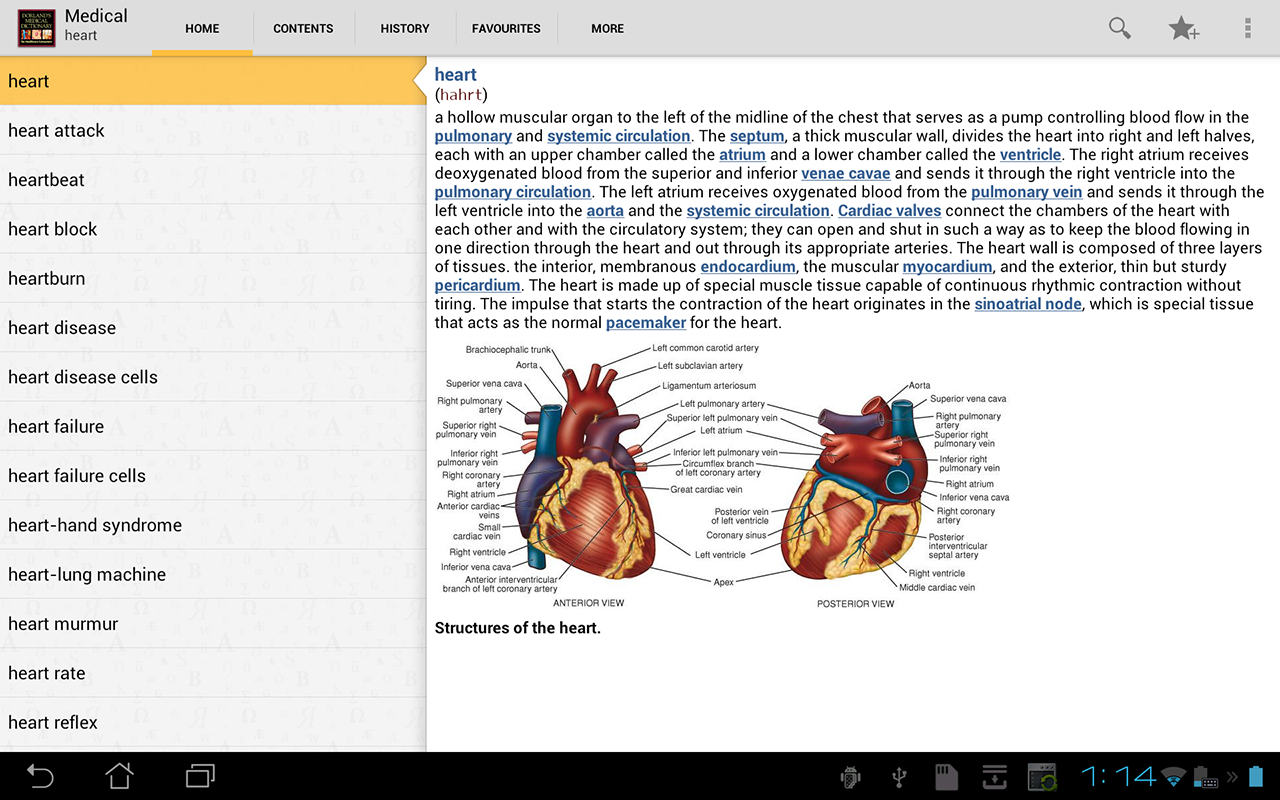Switch to the CONTENTS tab
The height and width of the screenshot is (800, 1280).
(x=303, y=28)
